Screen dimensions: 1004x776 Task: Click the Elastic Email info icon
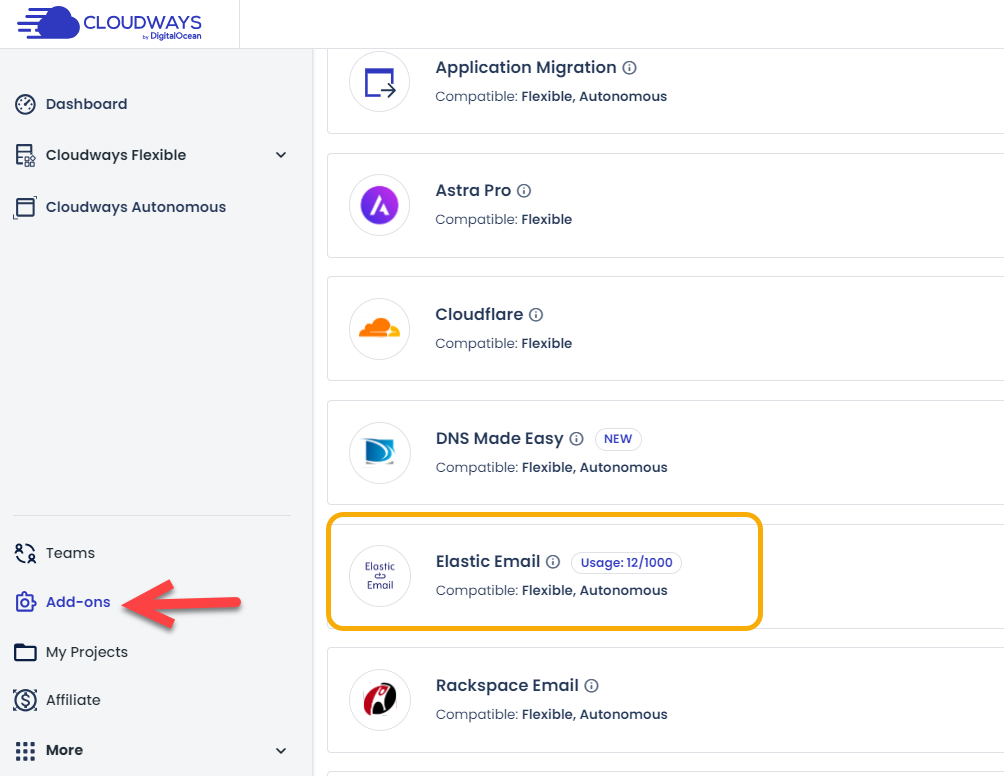click(x=553, y=561)
